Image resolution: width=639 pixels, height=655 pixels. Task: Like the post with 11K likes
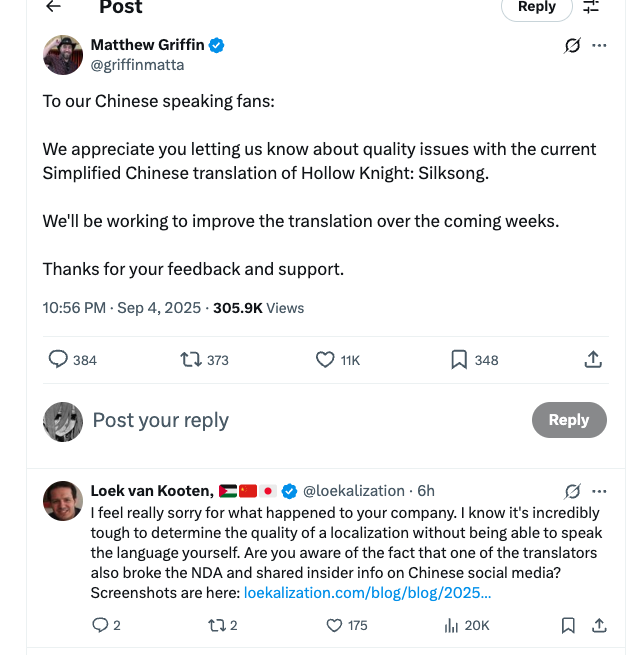[x=325, y=360]
